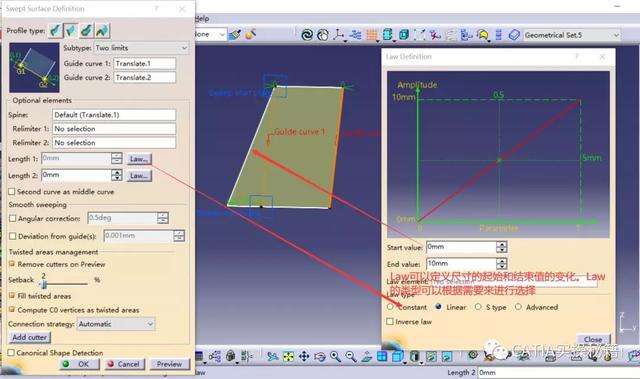Screen dimensions: 640x379
Task: Open the isometric view cube icon
Action: coord(398,357)
